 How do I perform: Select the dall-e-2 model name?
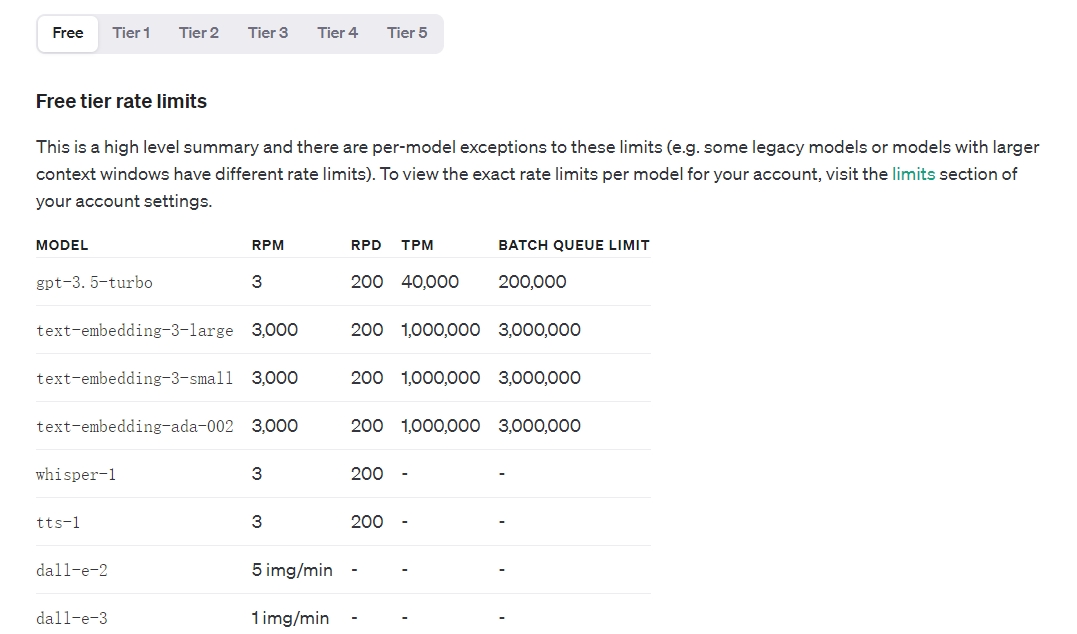pos(71,571)
